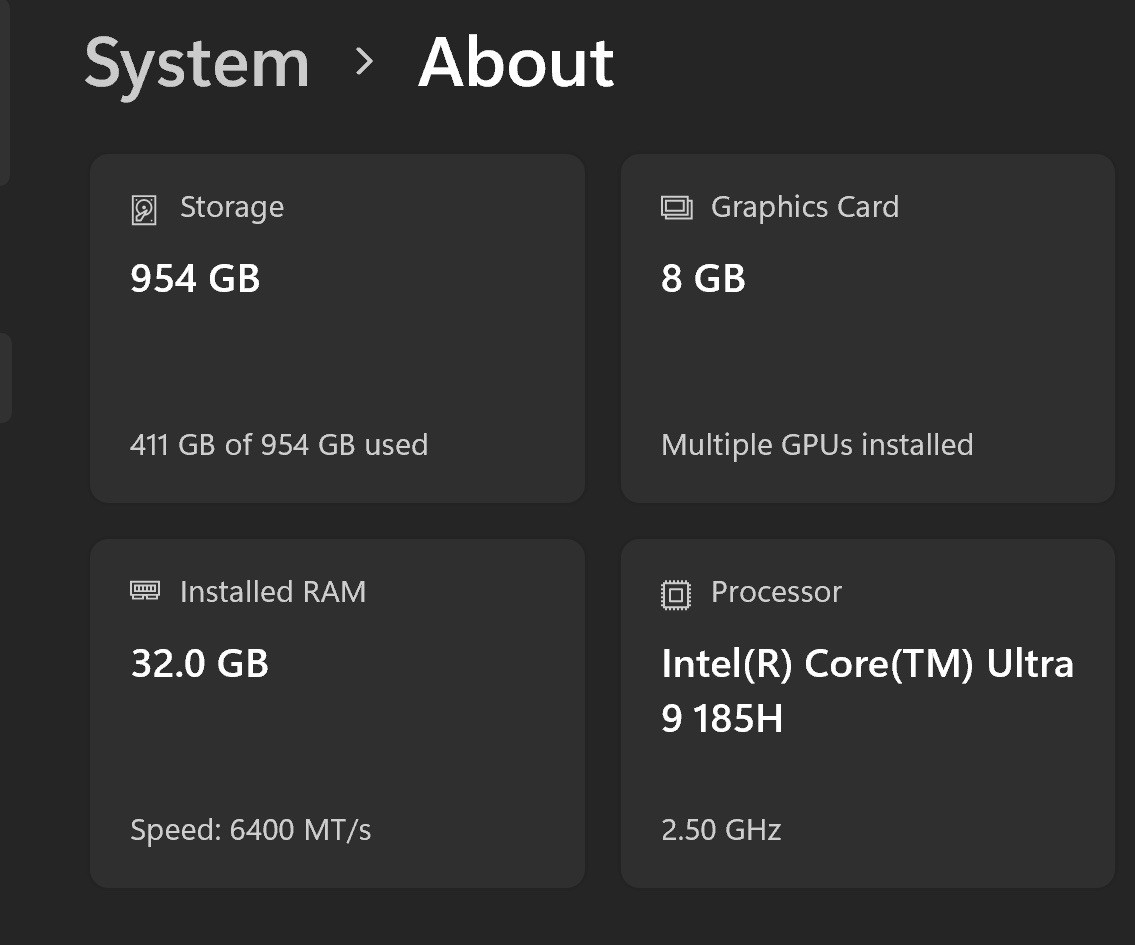1135x945 pixels.
Task: Click the 2.50 GHz clock speed text
Action: [x=721, y=830]
